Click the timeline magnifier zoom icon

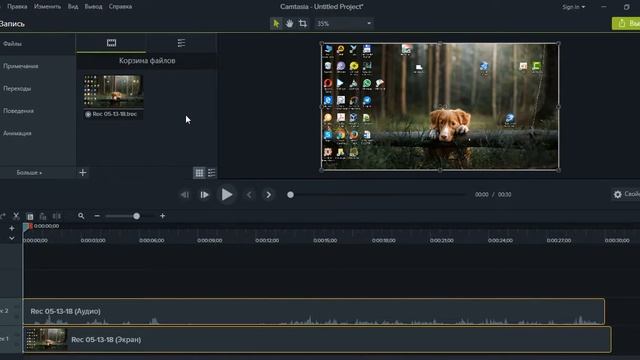81,216
